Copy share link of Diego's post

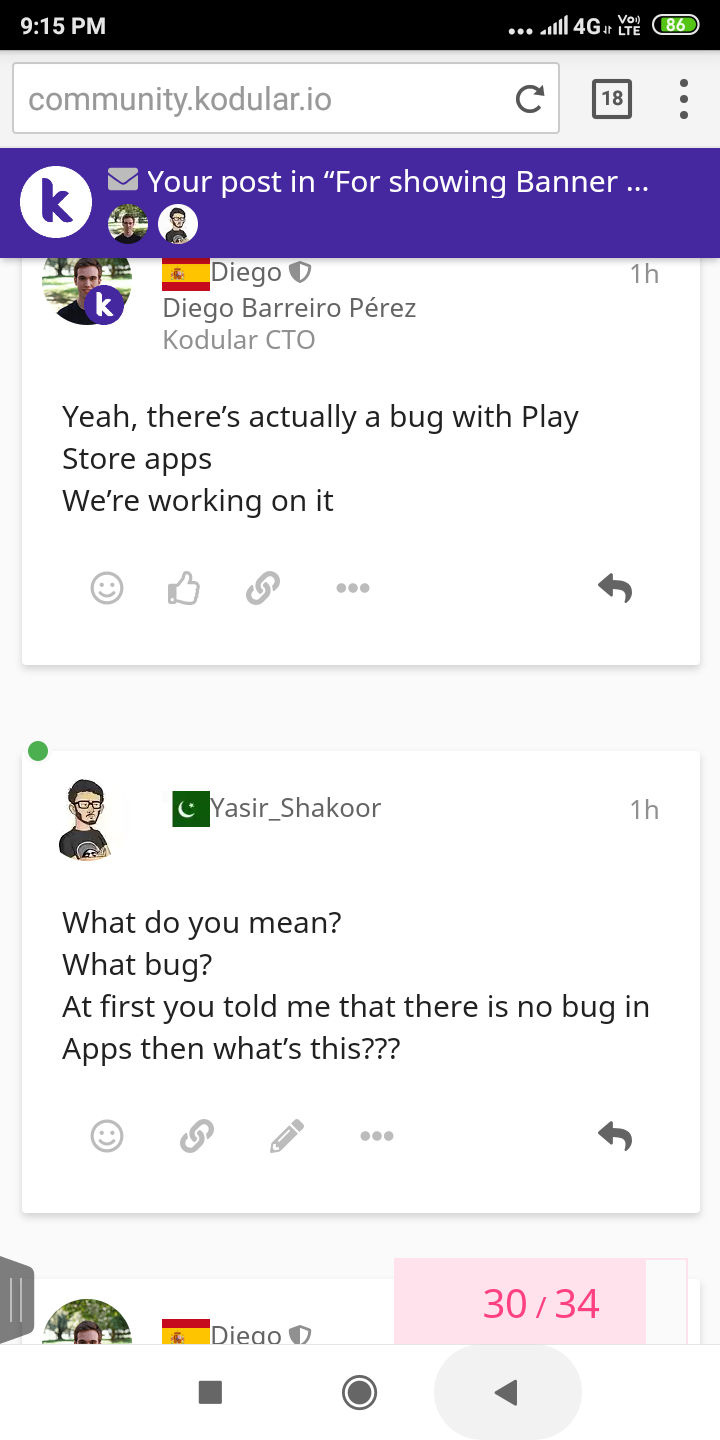262,588
